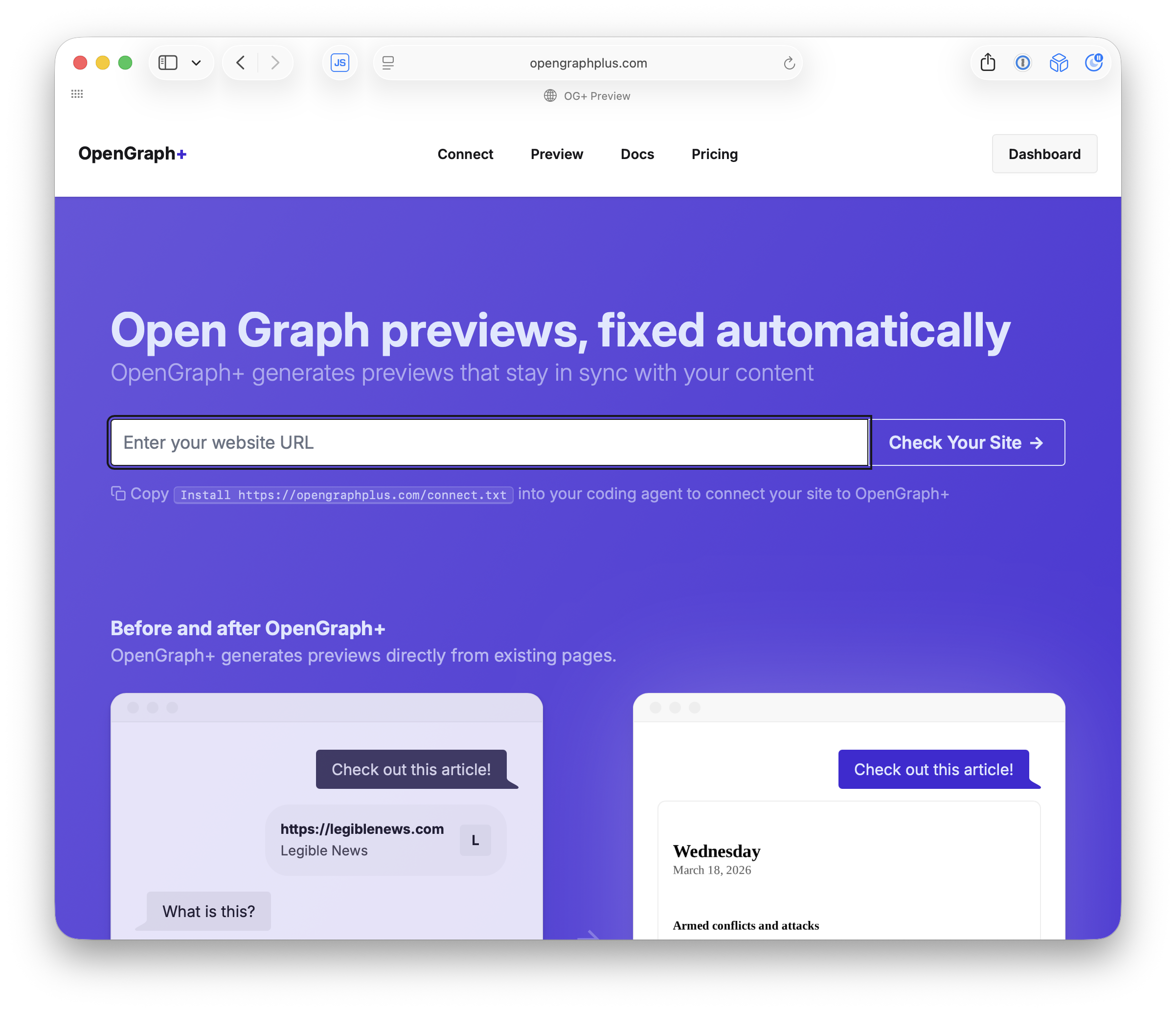Open the JS extension popup in the toolbar

[339, 63]
